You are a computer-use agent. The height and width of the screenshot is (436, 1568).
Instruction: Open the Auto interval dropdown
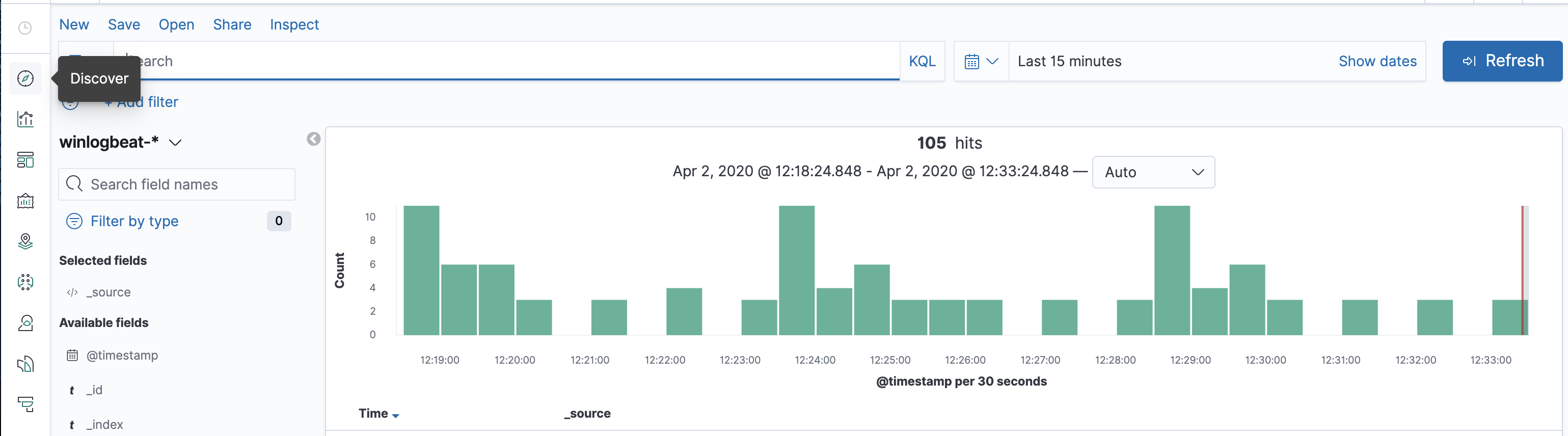1153,172
